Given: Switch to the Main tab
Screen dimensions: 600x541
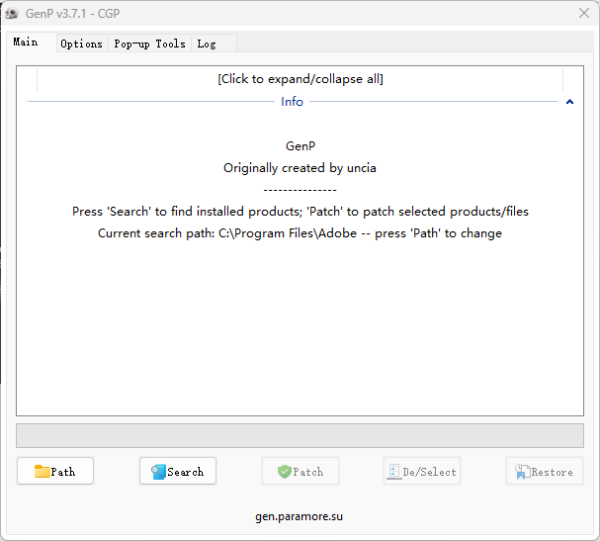Looking at the screenshot, I should click(31, 42).
